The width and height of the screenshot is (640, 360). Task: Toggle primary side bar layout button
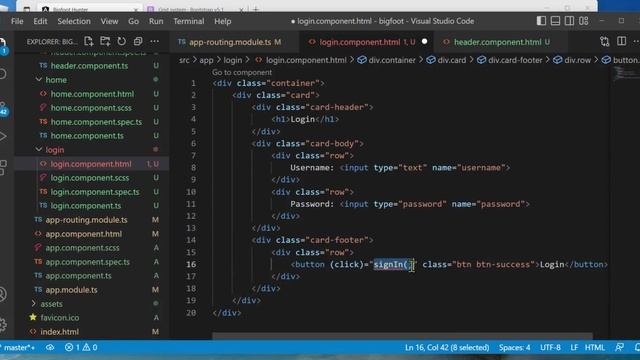click(x=541, y=21)
